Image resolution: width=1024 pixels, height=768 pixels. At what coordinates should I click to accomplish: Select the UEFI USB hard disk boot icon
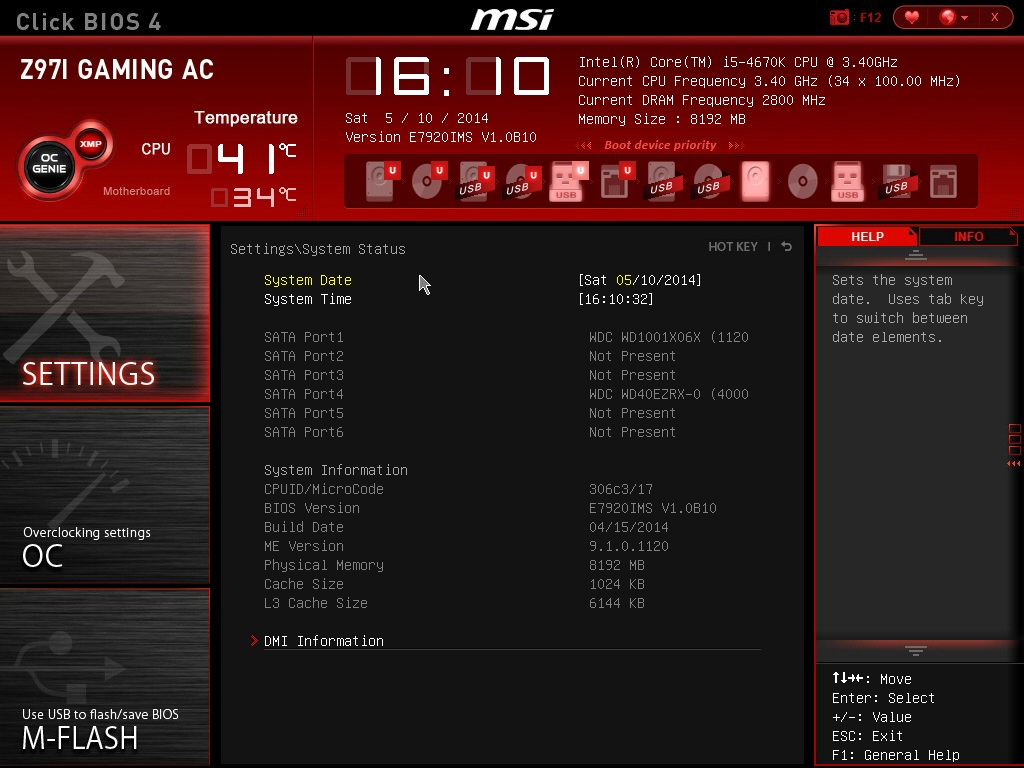475,181
